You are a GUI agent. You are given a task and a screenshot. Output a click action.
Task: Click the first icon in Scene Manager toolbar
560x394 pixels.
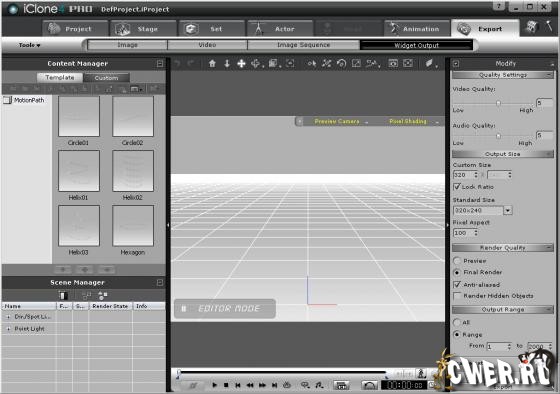tap(63, 295)
